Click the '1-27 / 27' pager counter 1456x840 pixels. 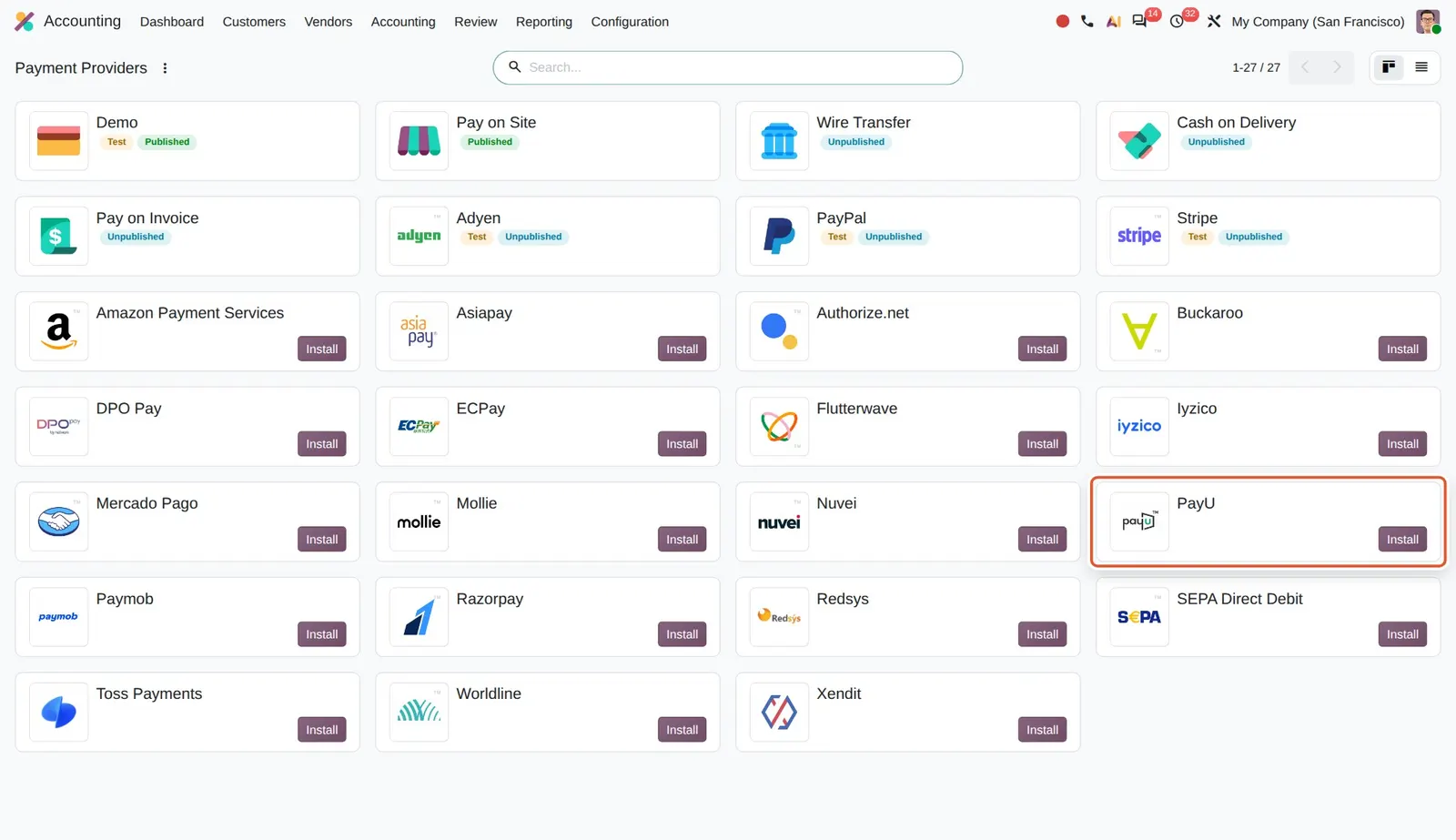[1256, 67]
